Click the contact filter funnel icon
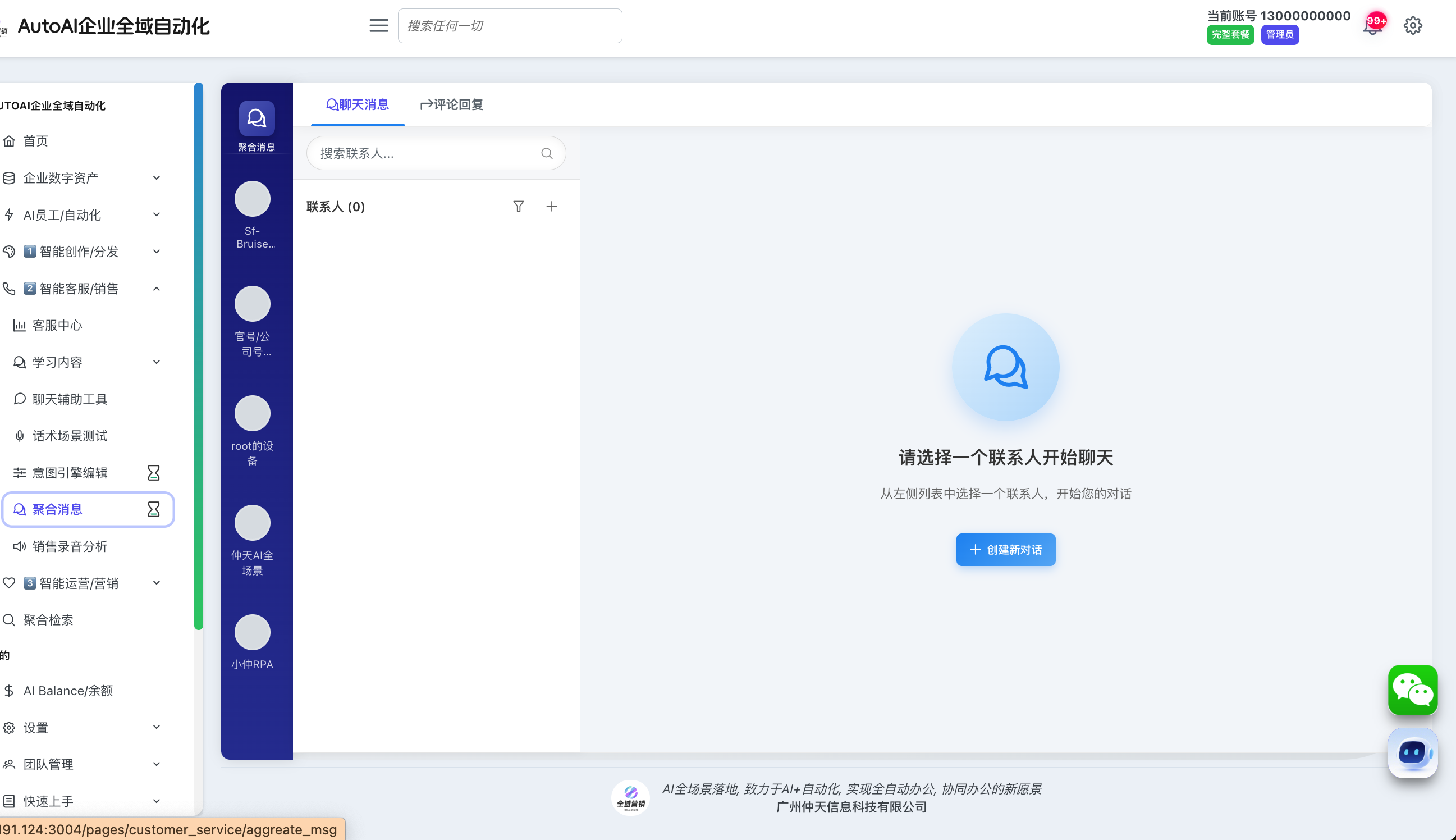This screenshot has height=840, width=1456. pos(519,207)
